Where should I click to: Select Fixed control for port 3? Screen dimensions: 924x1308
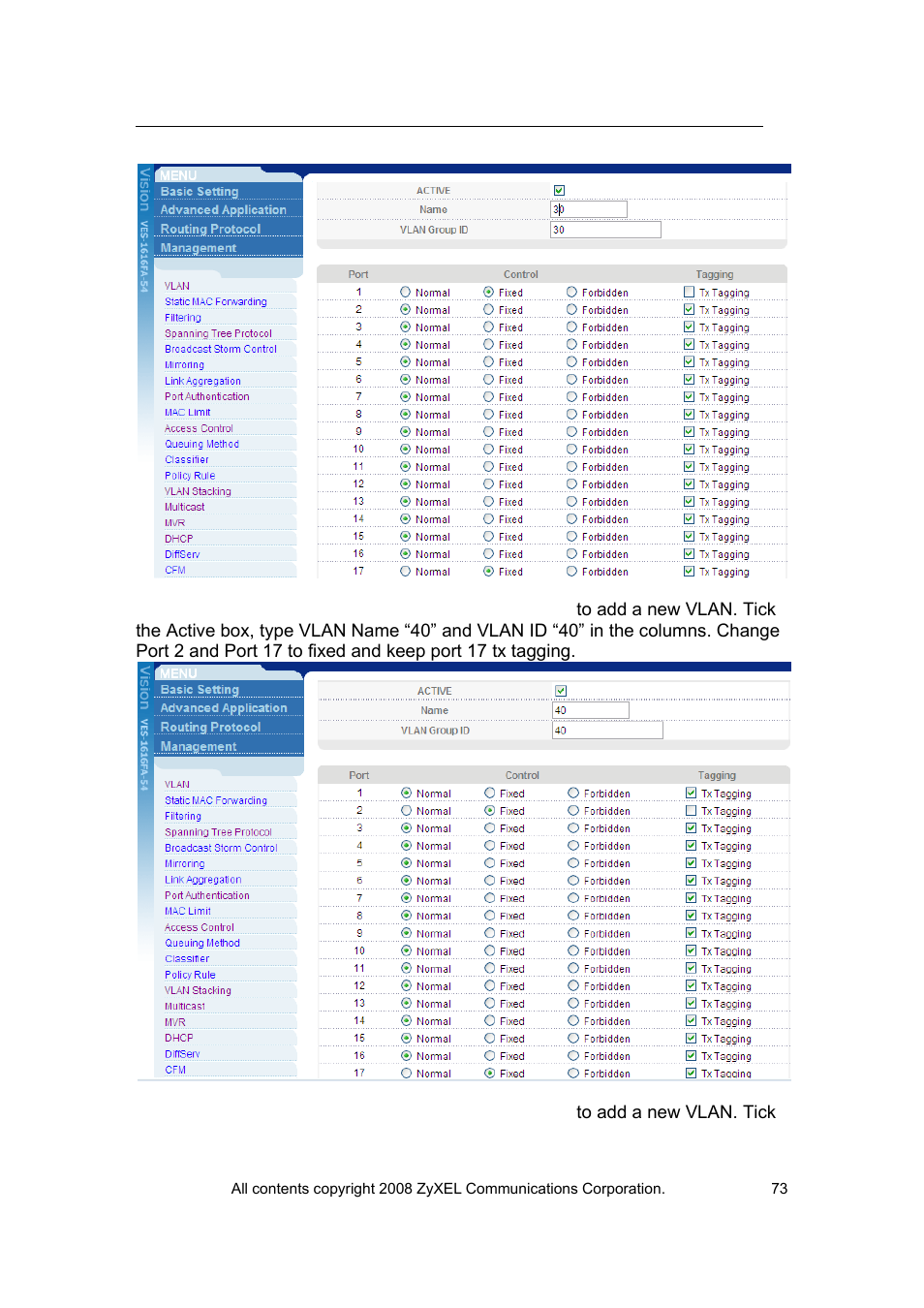(487, 327)
